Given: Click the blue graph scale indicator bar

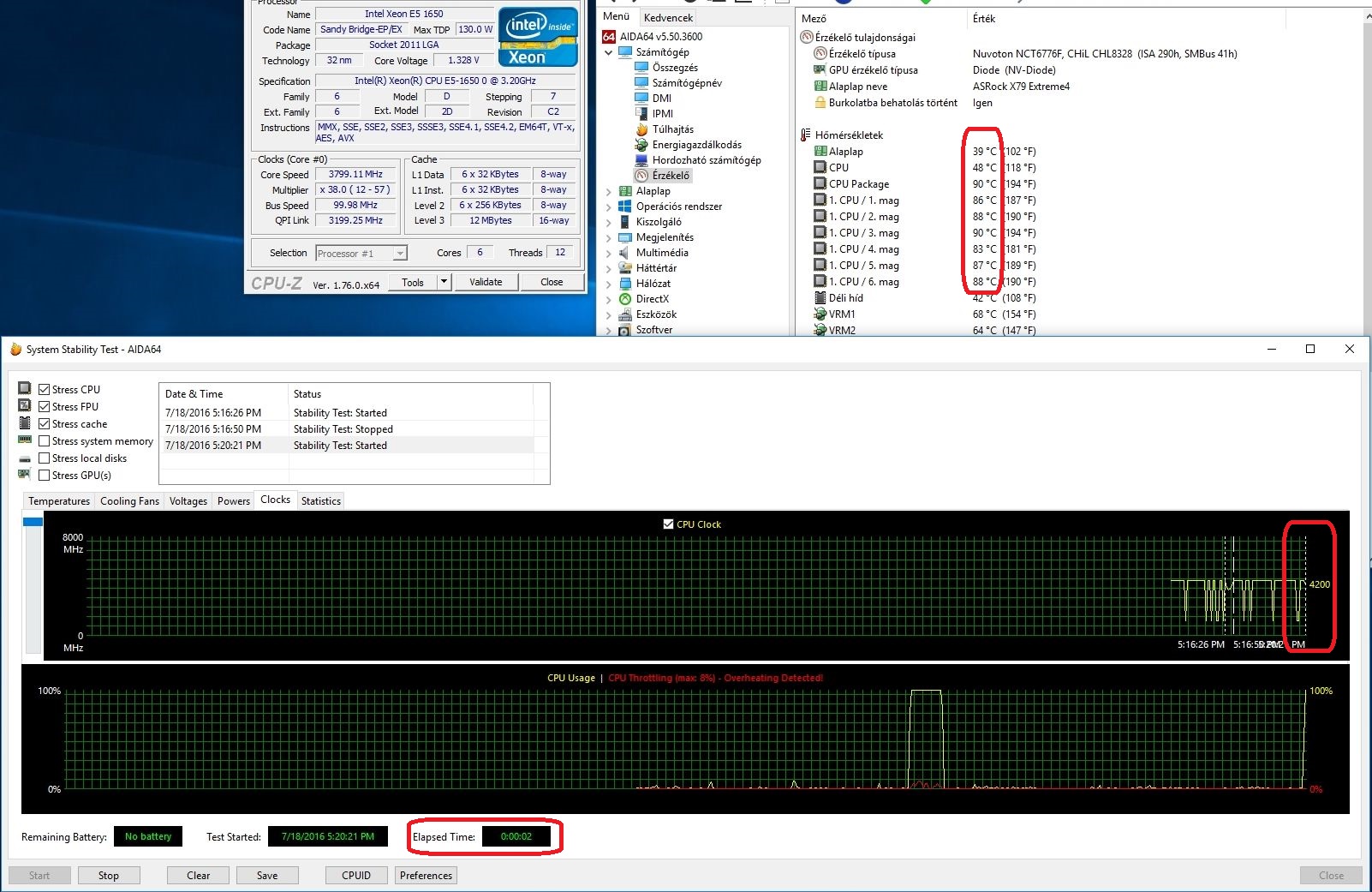Looking at the screenshot, I should (33, 522).
